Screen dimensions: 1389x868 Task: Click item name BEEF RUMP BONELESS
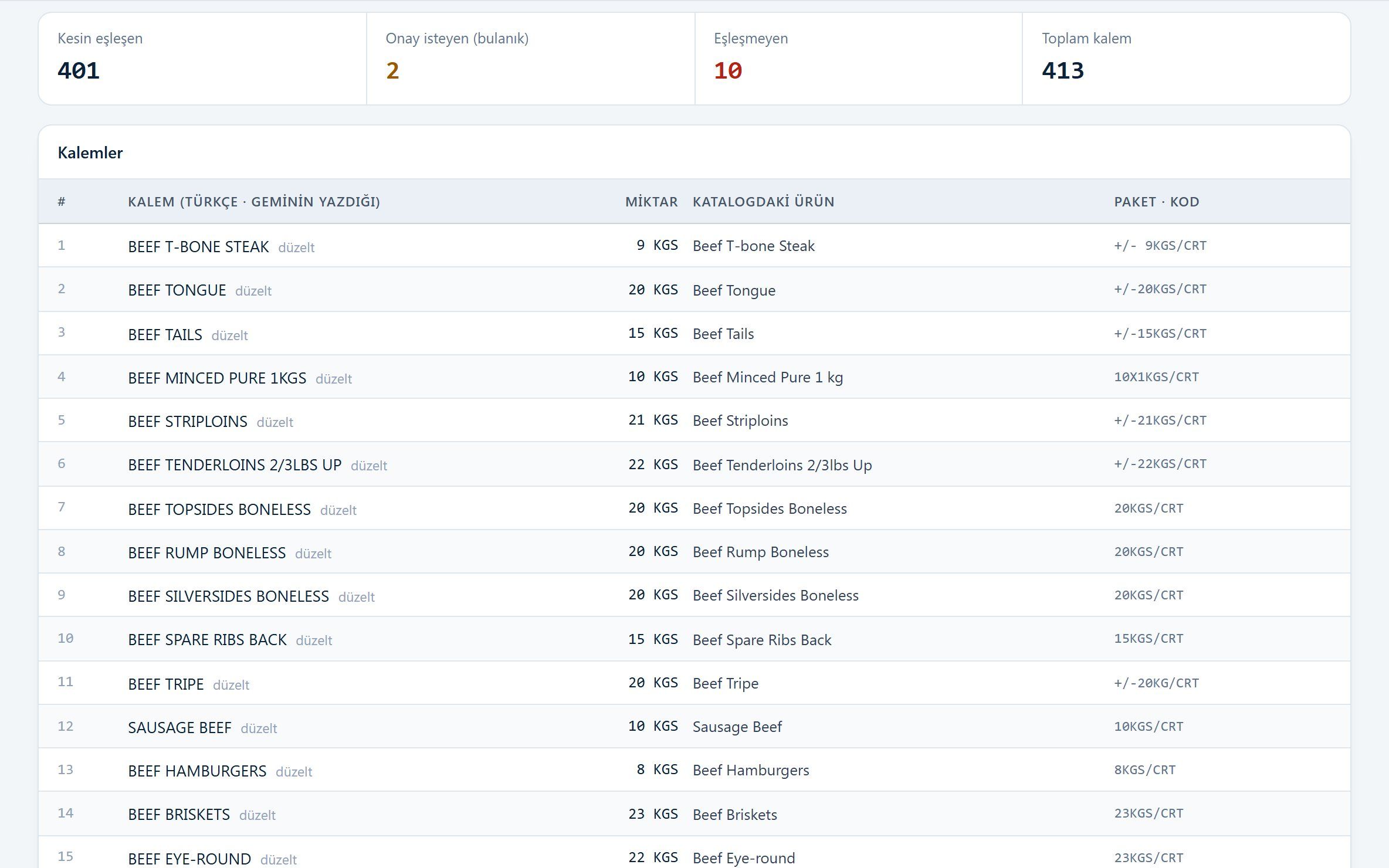207,553
